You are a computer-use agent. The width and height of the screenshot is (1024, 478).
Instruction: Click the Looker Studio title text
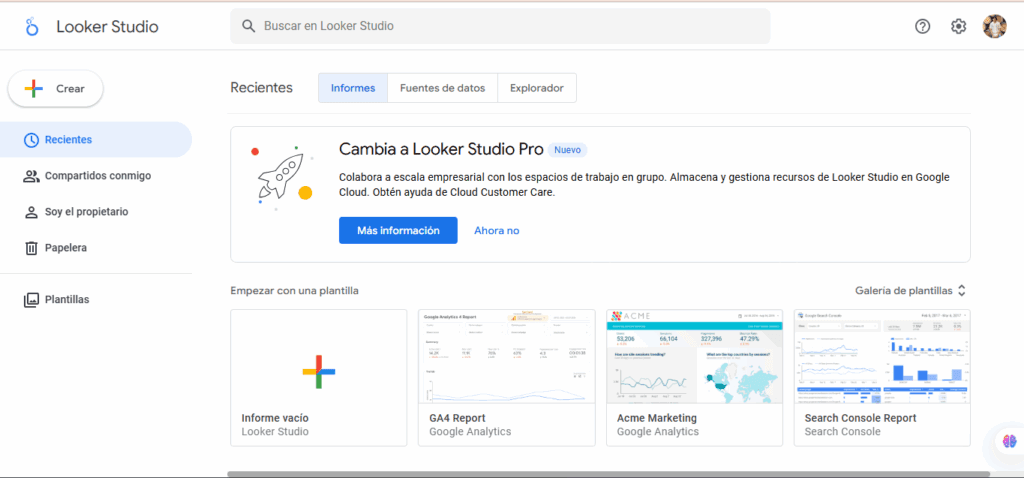pos(107,27)
